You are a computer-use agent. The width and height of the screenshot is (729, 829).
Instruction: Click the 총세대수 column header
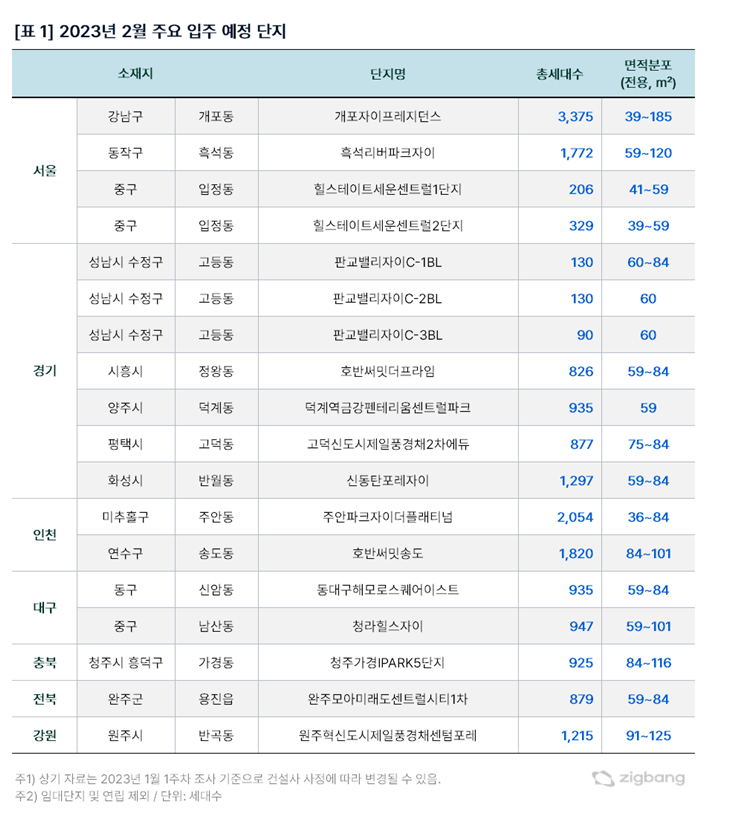coord(560,74)
